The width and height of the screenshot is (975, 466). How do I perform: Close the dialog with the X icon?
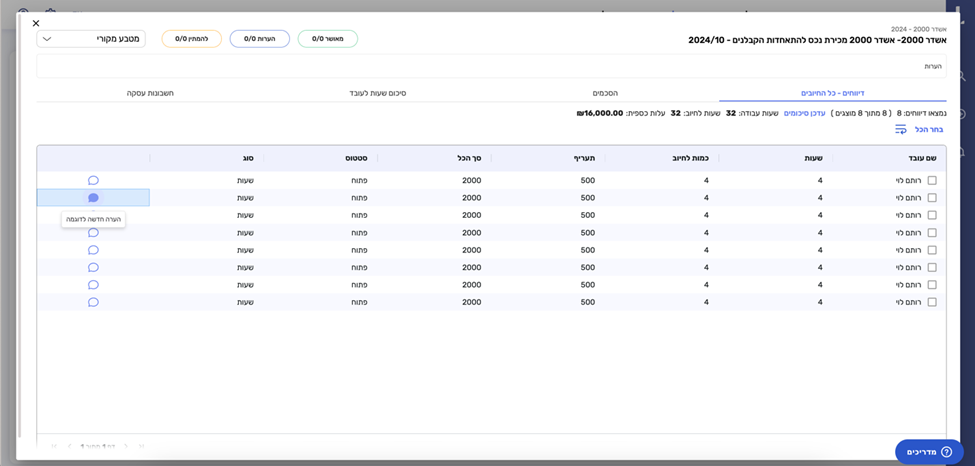pyautogui.click(x=36, y=23)
